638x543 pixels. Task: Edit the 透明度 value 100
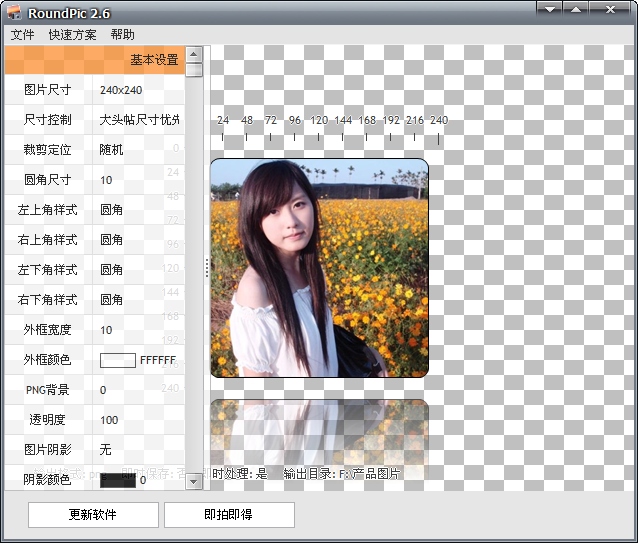click(109, 420)
